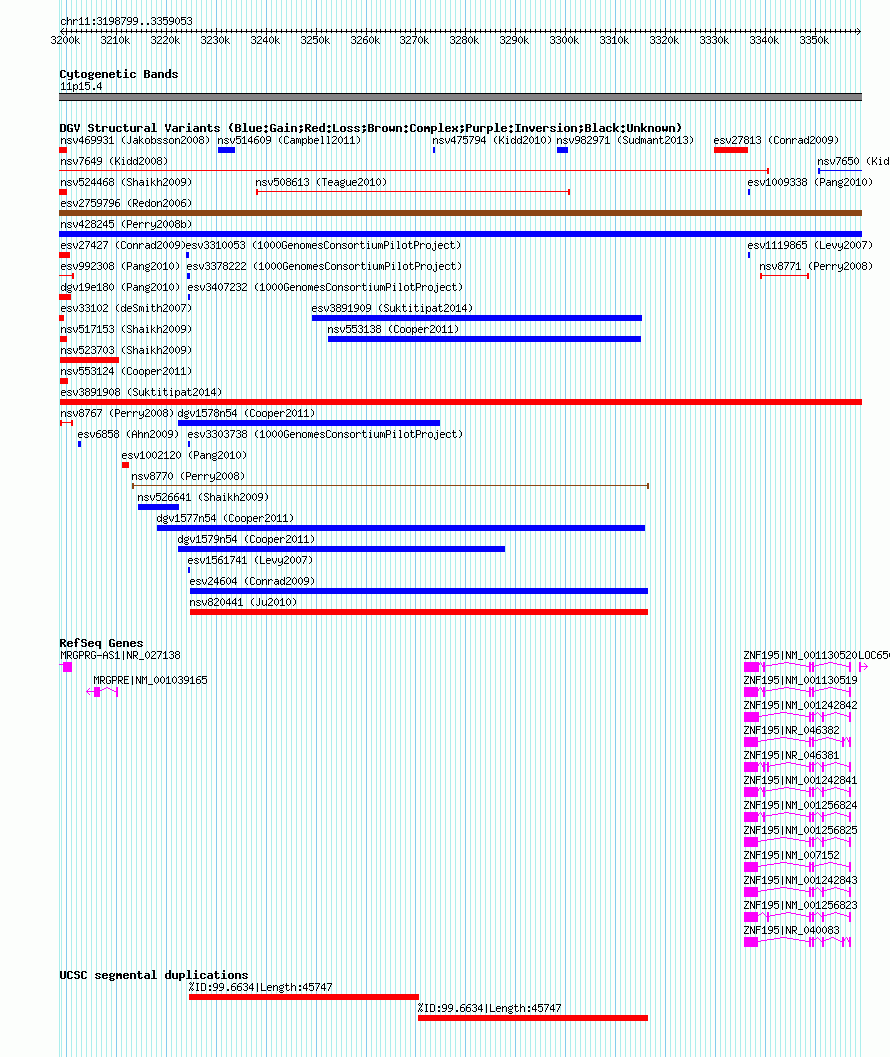Select the nsv8771 (Perry2008) label
890x1057 pixels.
coord(816,266)
